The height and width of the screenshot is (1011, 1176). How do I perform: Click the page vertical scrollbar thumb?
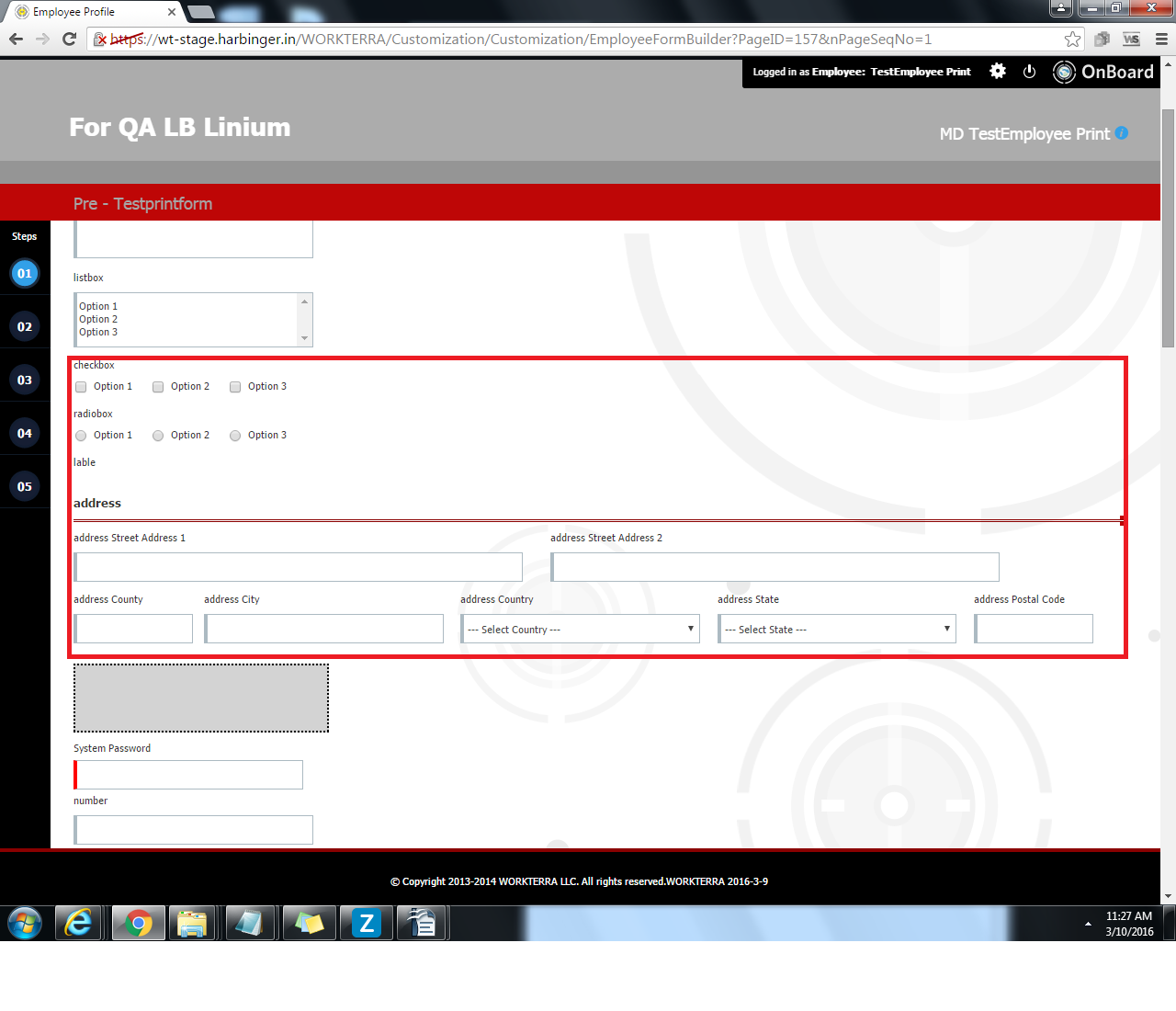[x=1168, y=228]
